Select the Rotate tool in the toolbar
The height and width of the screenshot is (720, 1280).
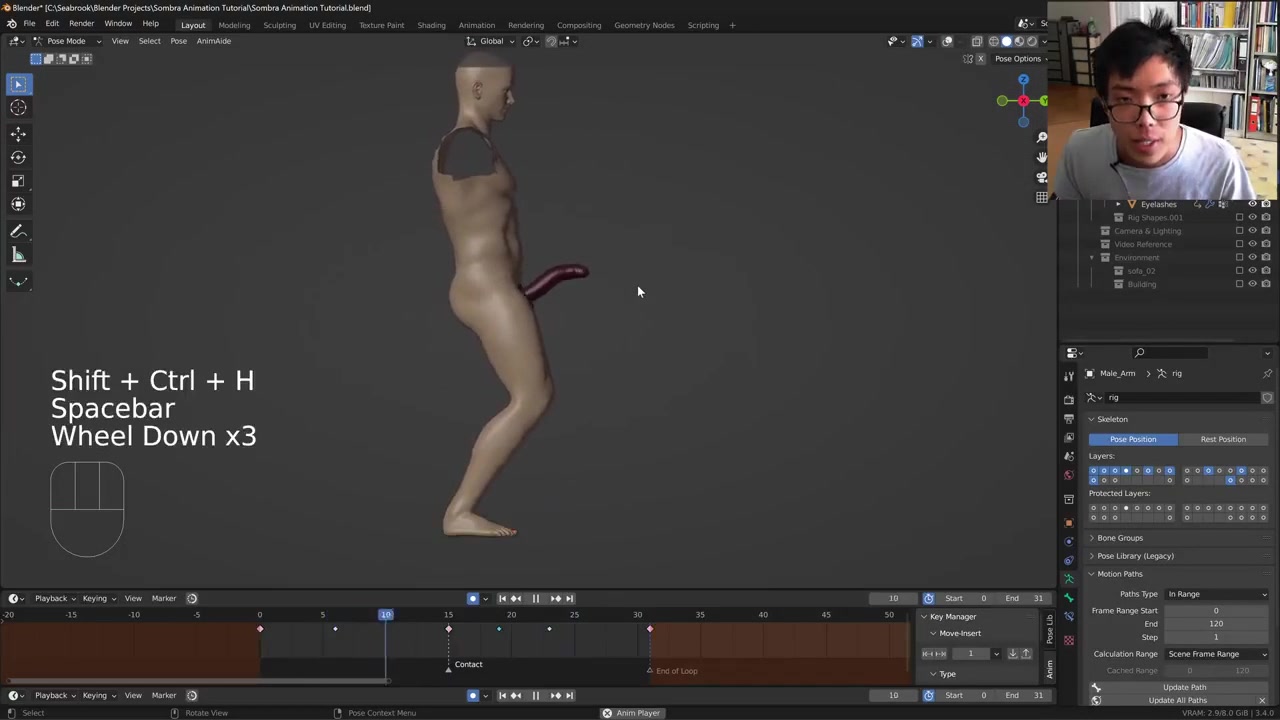pyautogui.click(x=18, y=157)
